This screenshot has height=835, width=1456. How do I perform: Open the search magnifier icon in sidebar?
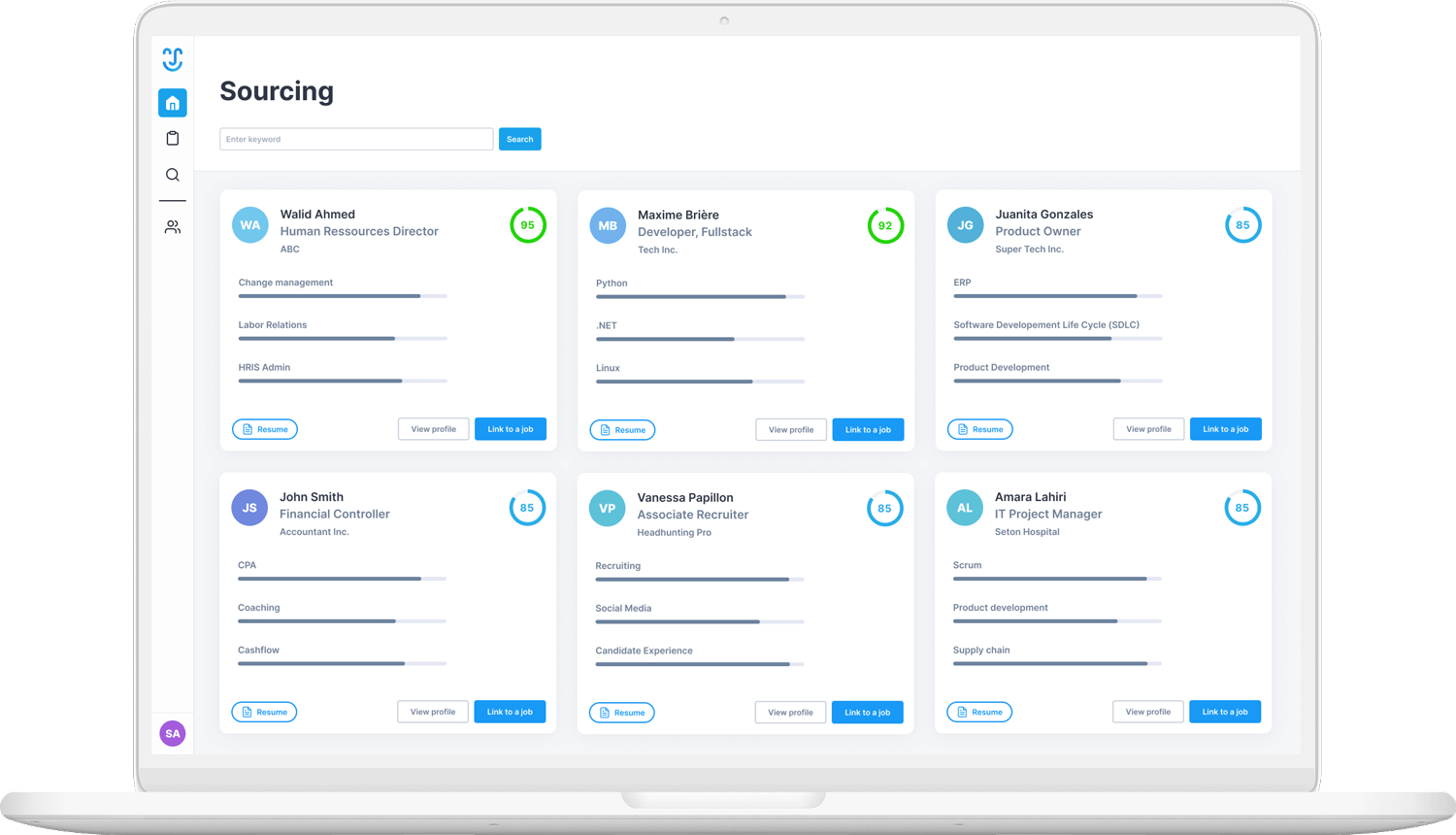point(173,175)
